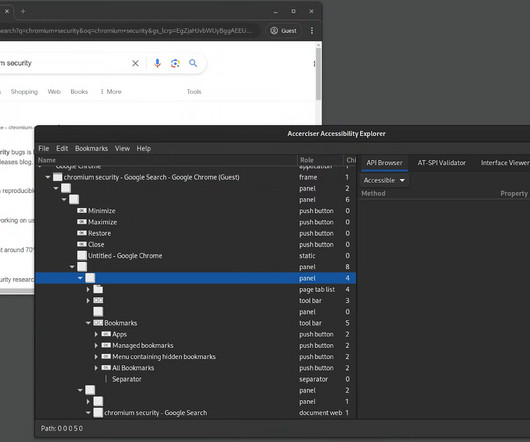Collapse the chromium security frame row
Screen dimensions: 530x442
[48, 177]
